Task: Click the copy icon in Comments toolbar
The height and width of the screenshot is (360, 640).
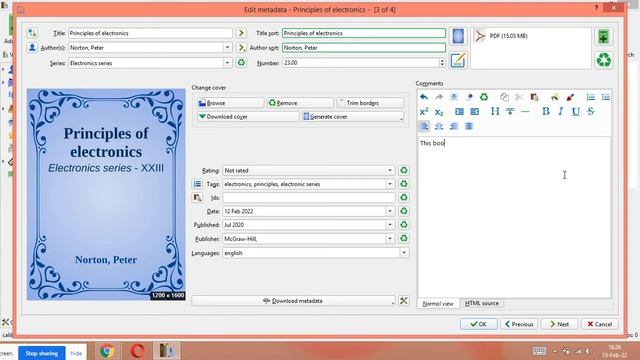Action: click(x=504, y=97)
